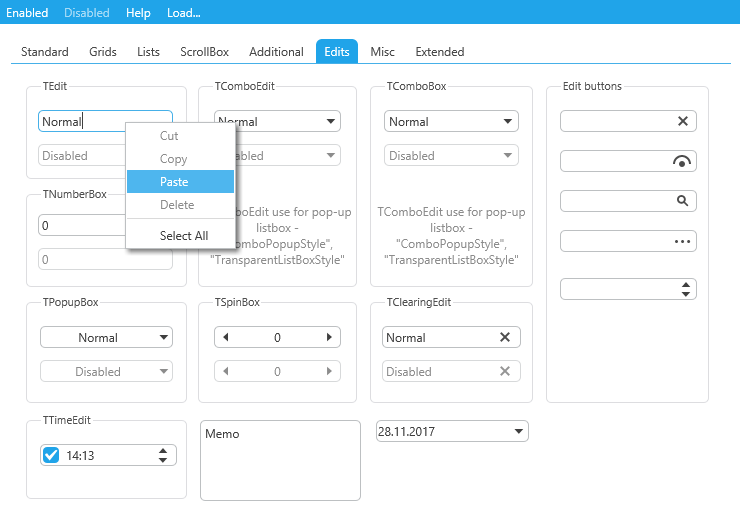Open the Disabled menu in top bar
740x509 pixels.
(87, 13)
